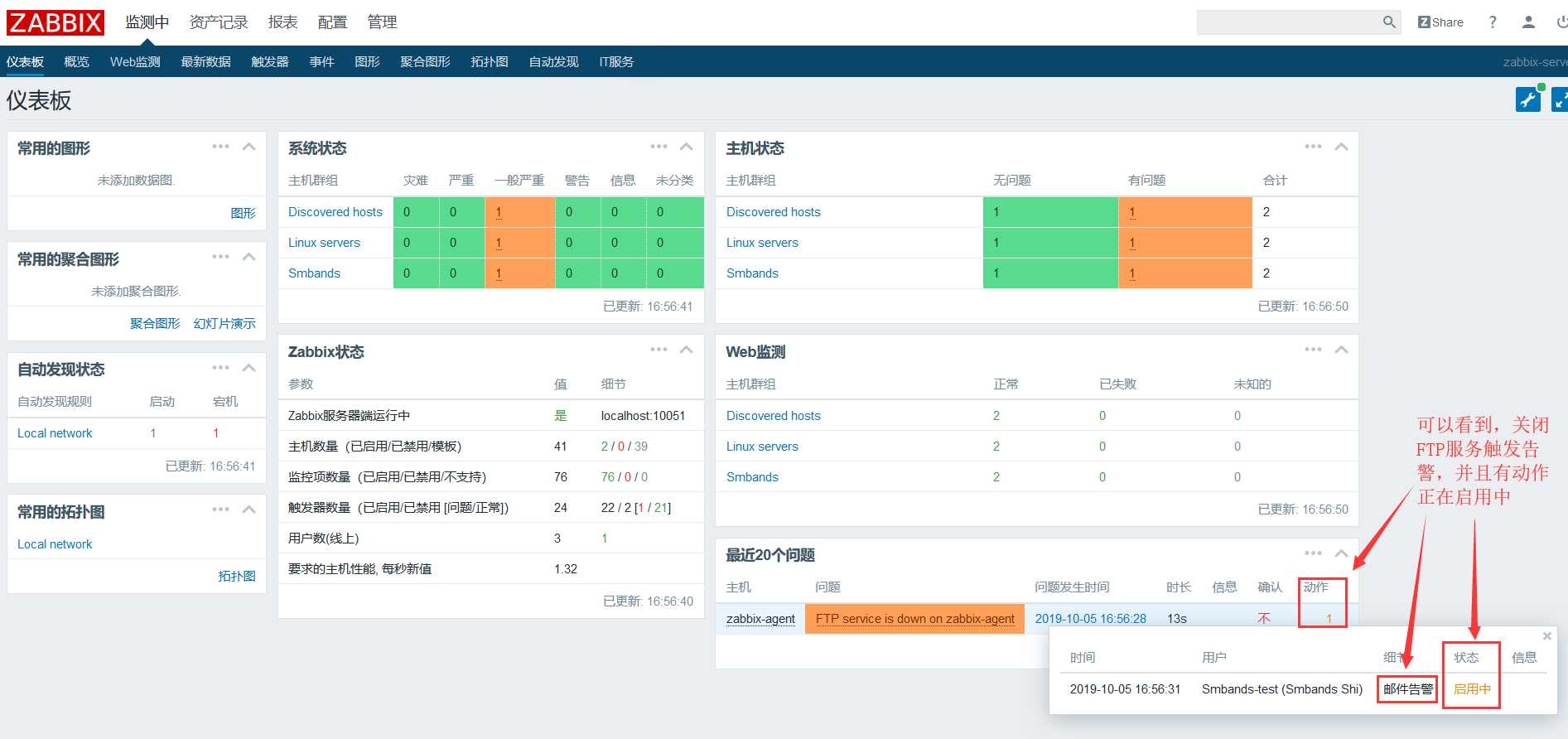This screenshot has height=739, width=1568.
Task: Open Smbands in 系统状态 widget
Action: [x=314, y=273]
